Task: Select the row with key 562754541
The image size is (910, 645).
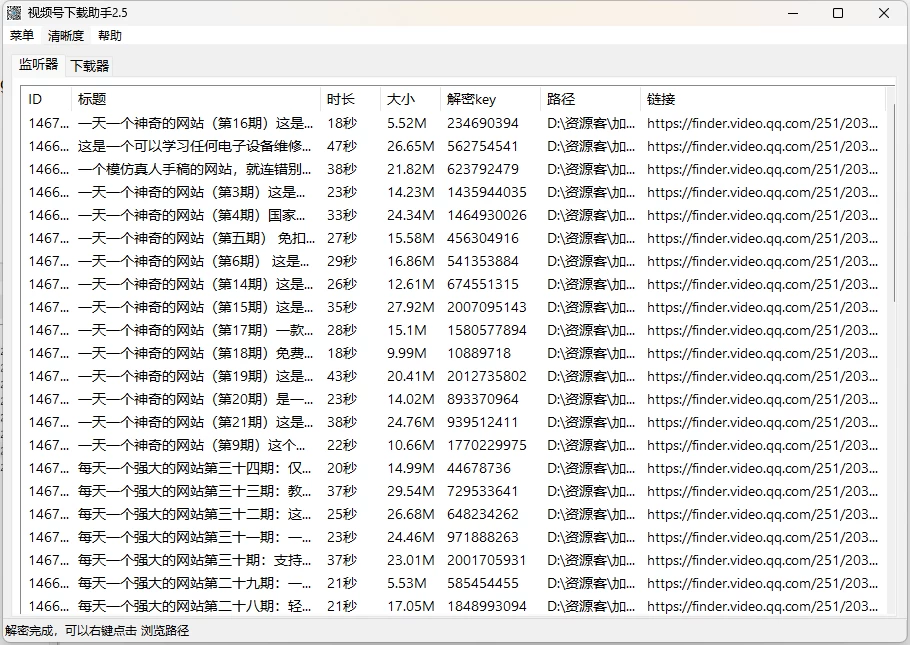Action: tap(483, 146)
